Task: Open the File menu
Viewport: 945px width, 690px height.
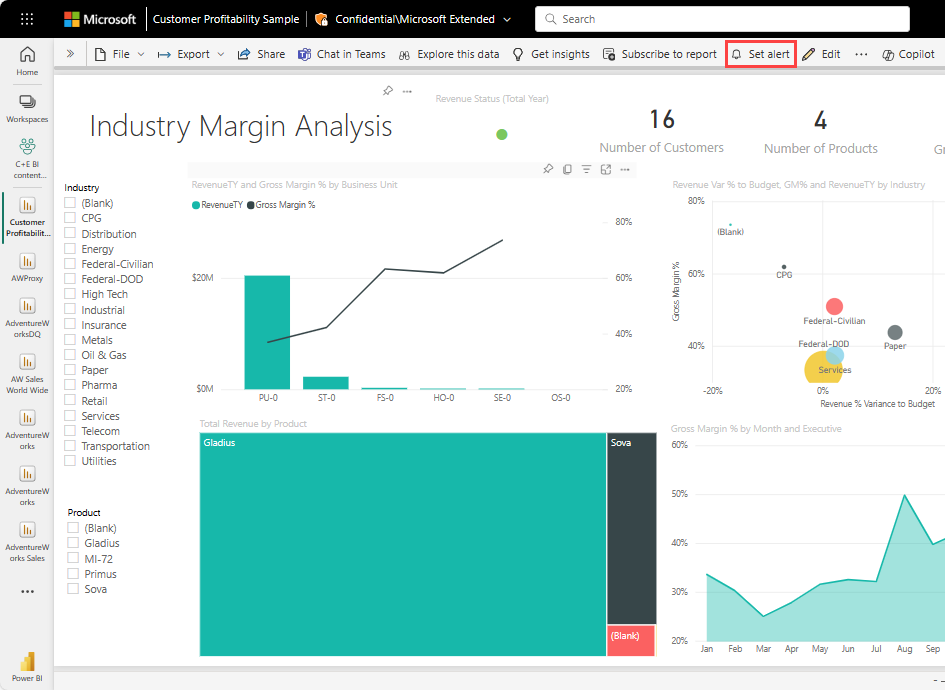Action: point(119,54)
